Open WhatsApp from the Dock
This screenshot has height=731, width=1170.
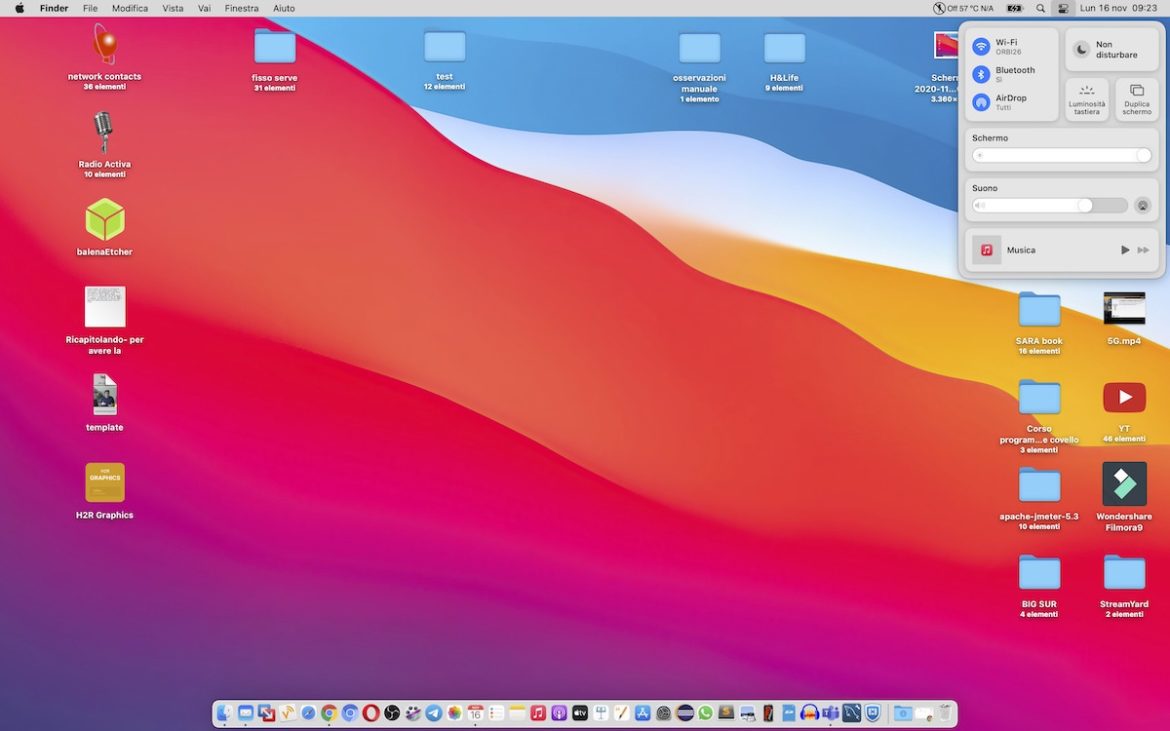[x=705, y=713]
